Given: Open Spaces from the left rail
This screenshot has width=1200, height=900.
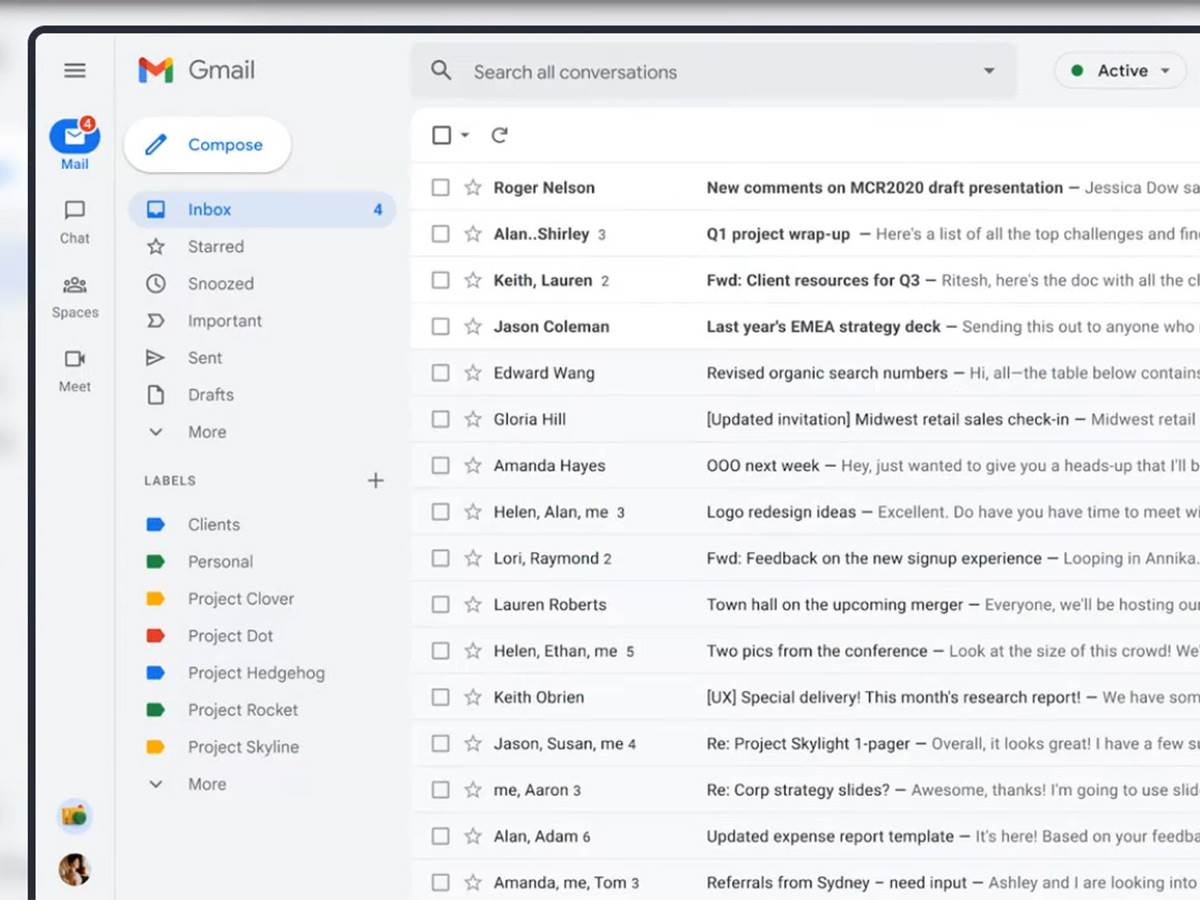Looking at the screenshot, I should 75,297.
